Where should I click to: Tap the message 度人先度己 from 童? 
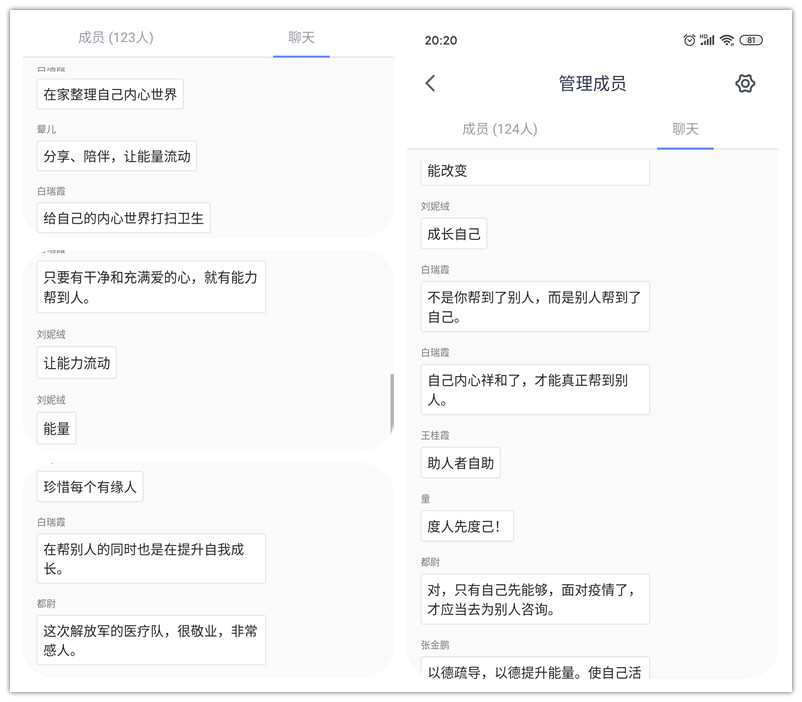[x=466, y=525]
